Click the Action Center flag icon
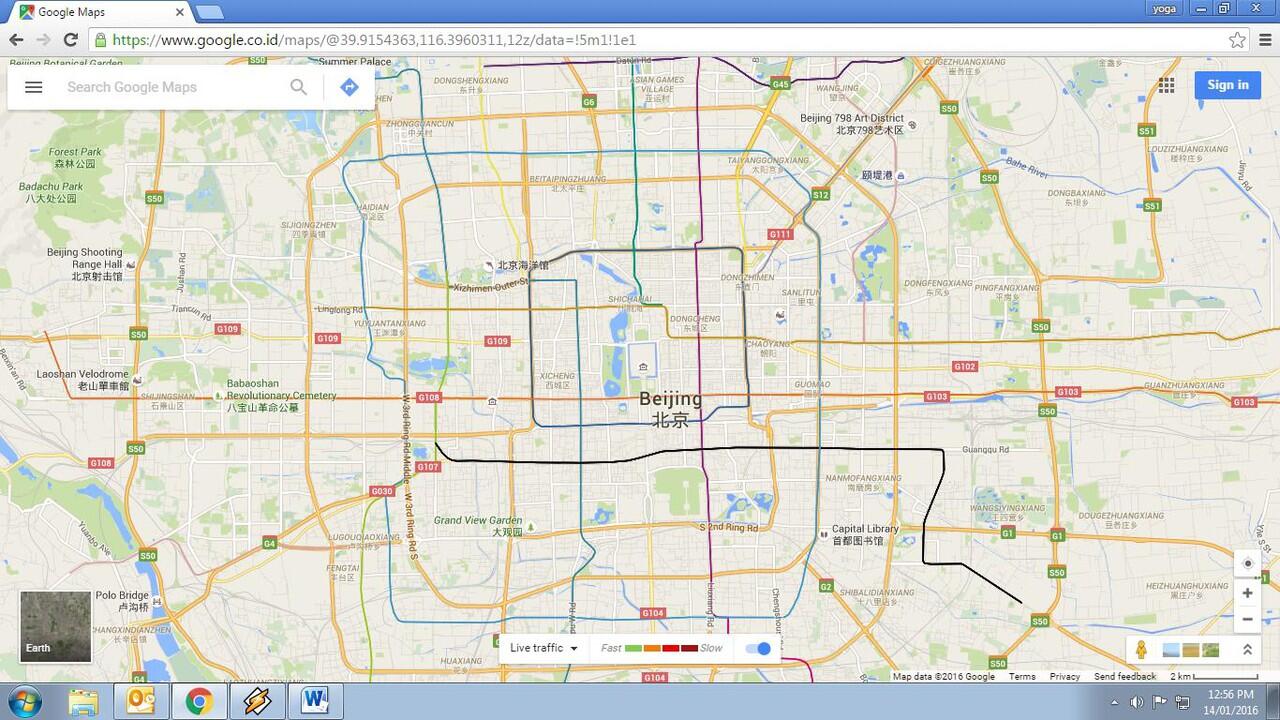The image size is (1280, 720). point(1159,702)
